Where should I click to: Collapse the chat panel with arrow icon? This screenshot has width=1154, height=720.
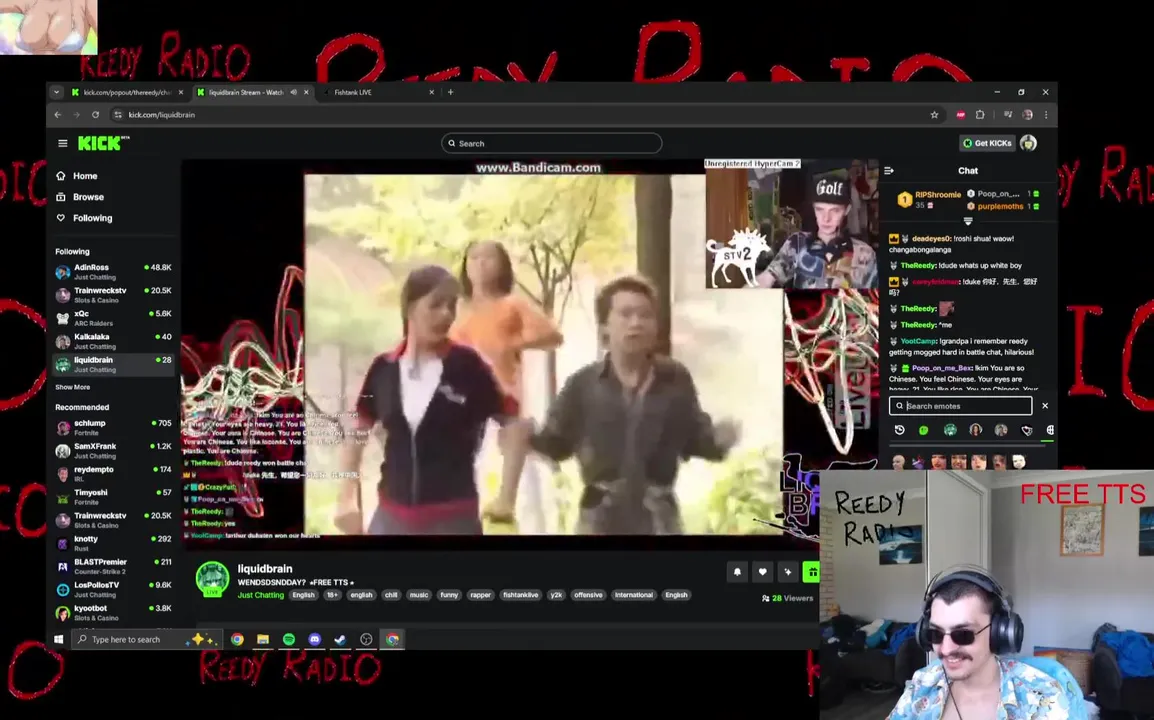(889, 171)
